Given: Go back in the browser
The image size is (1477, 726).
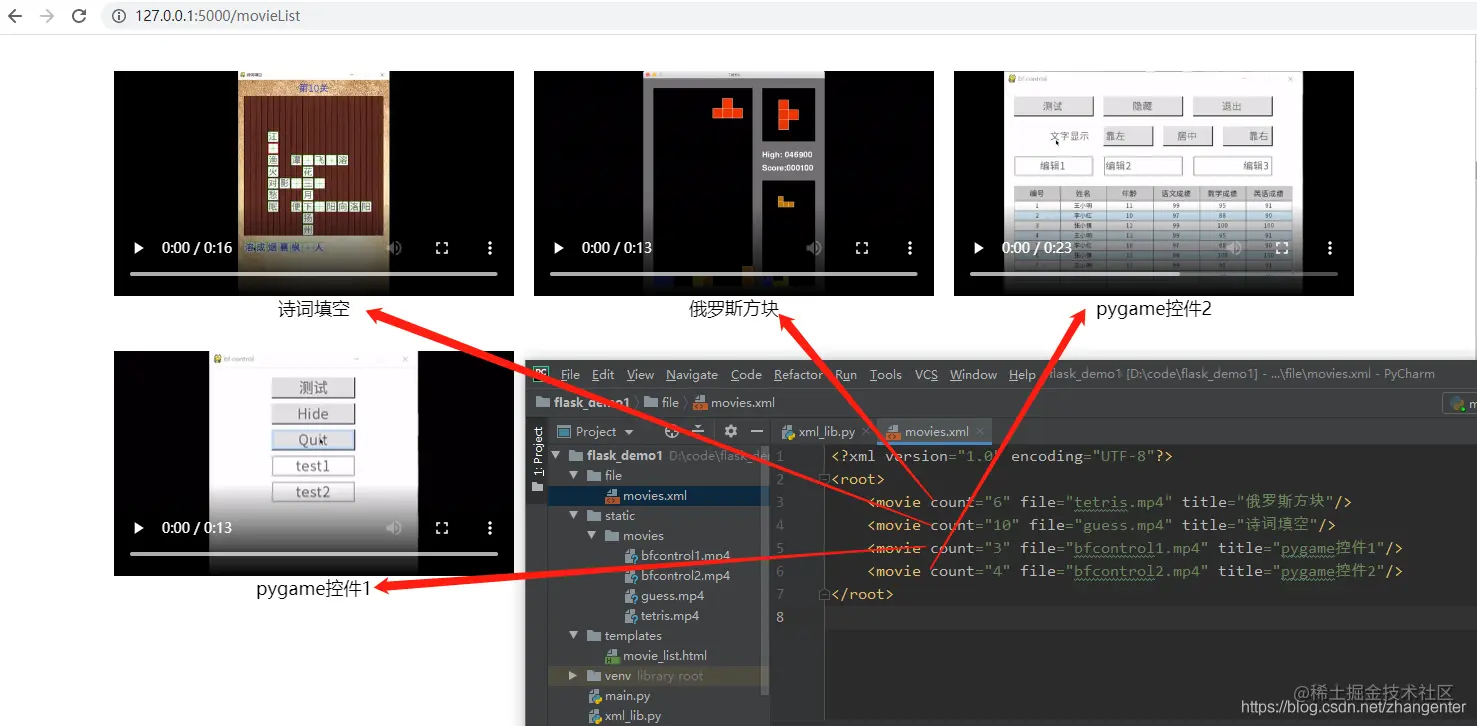Looking at the screenshot, I should (15, 16).
